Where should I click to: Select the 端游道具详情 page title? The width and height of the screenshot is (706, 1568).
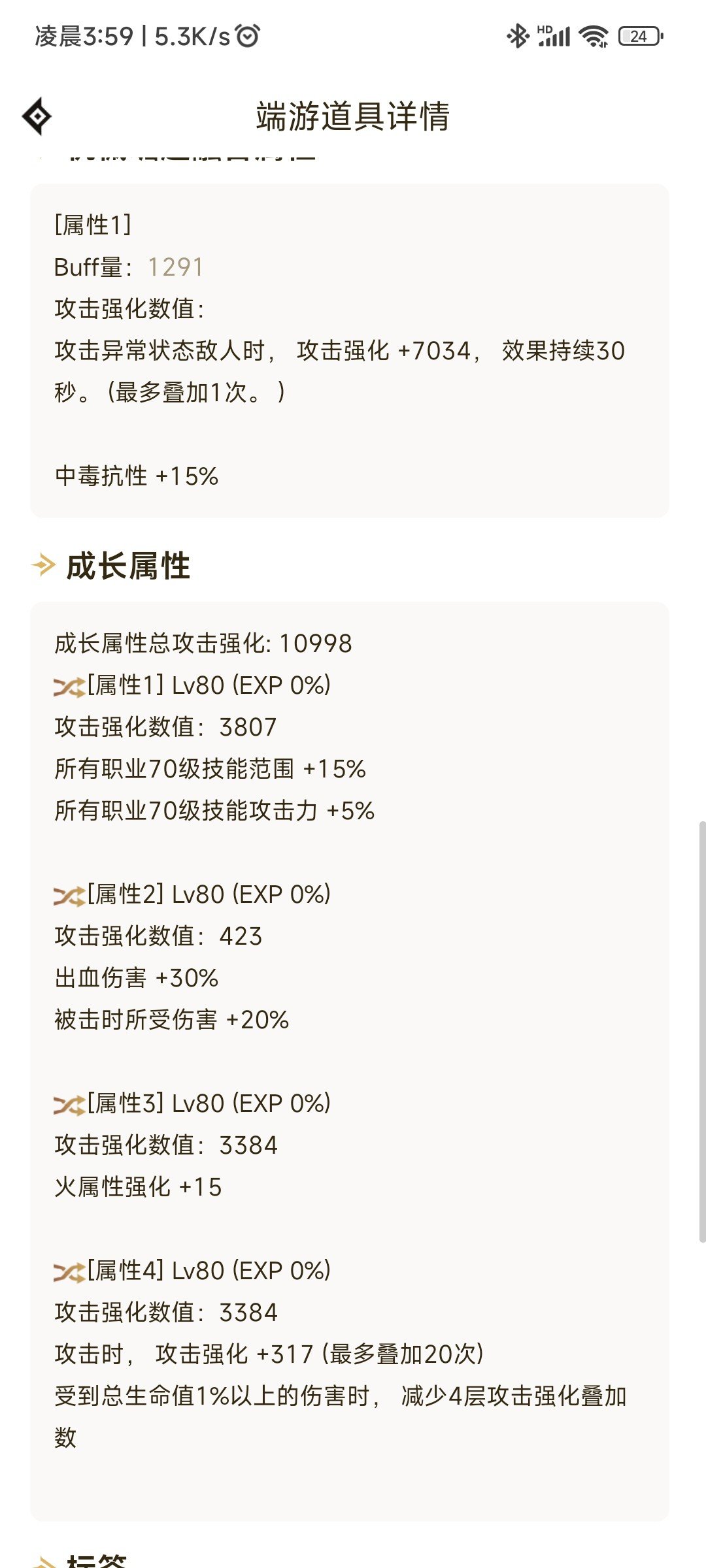[x=353, y=116]
